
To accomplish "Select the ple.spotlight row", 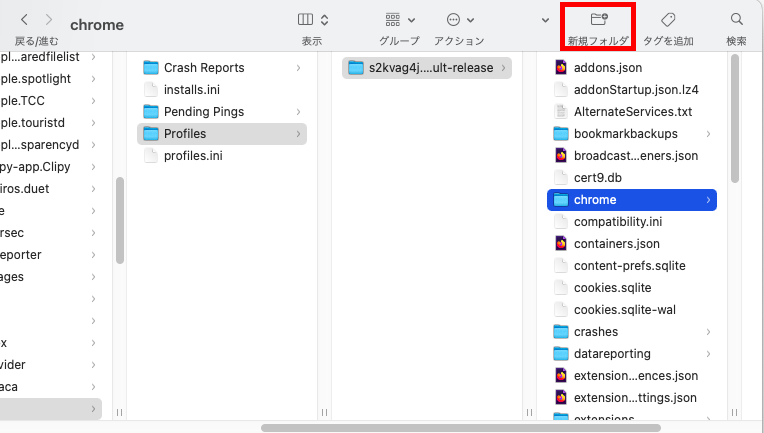I will (51, 78).
